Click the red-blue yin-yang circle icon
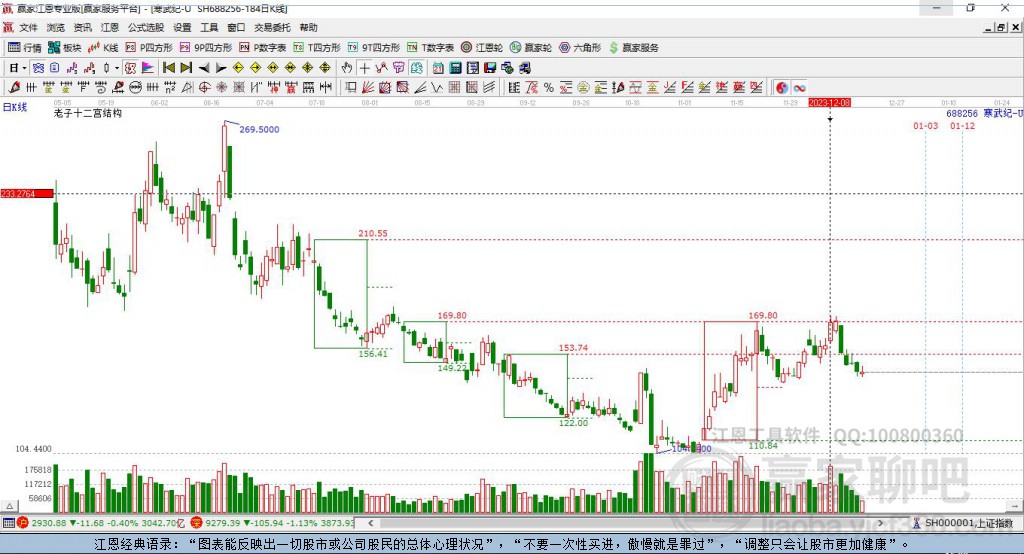 (782, 88)
